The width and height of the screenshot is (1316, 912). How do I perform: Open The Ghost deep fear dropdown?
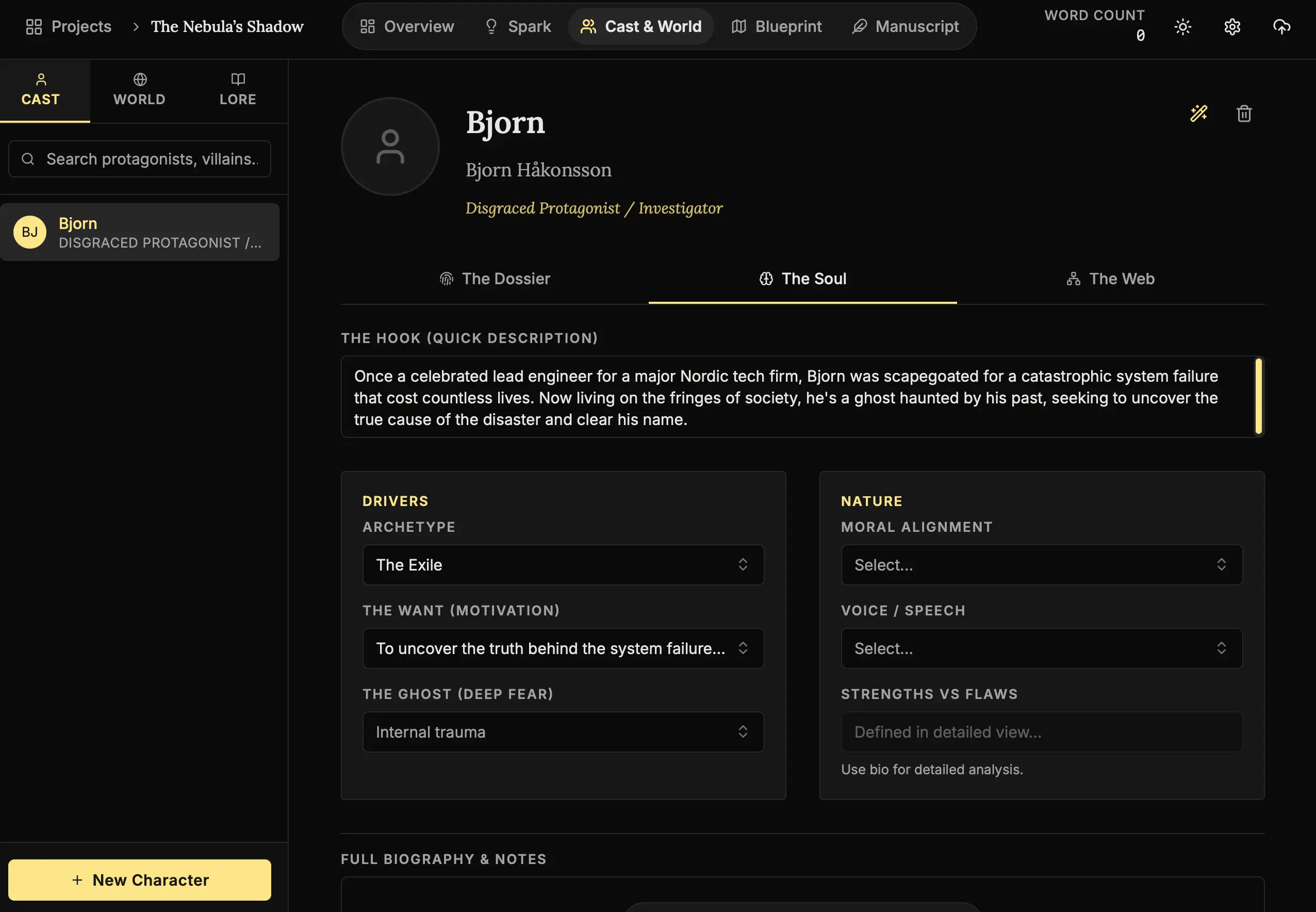click(563, 731)
